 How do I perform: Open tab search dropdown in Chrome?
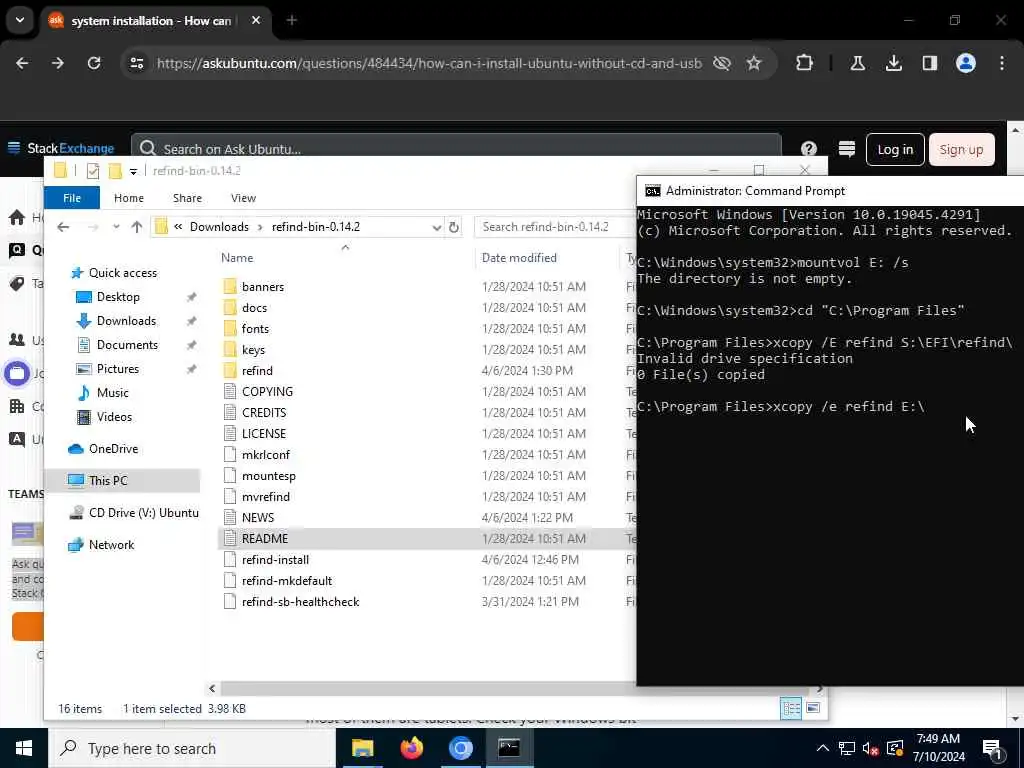(x=20, y=20)
